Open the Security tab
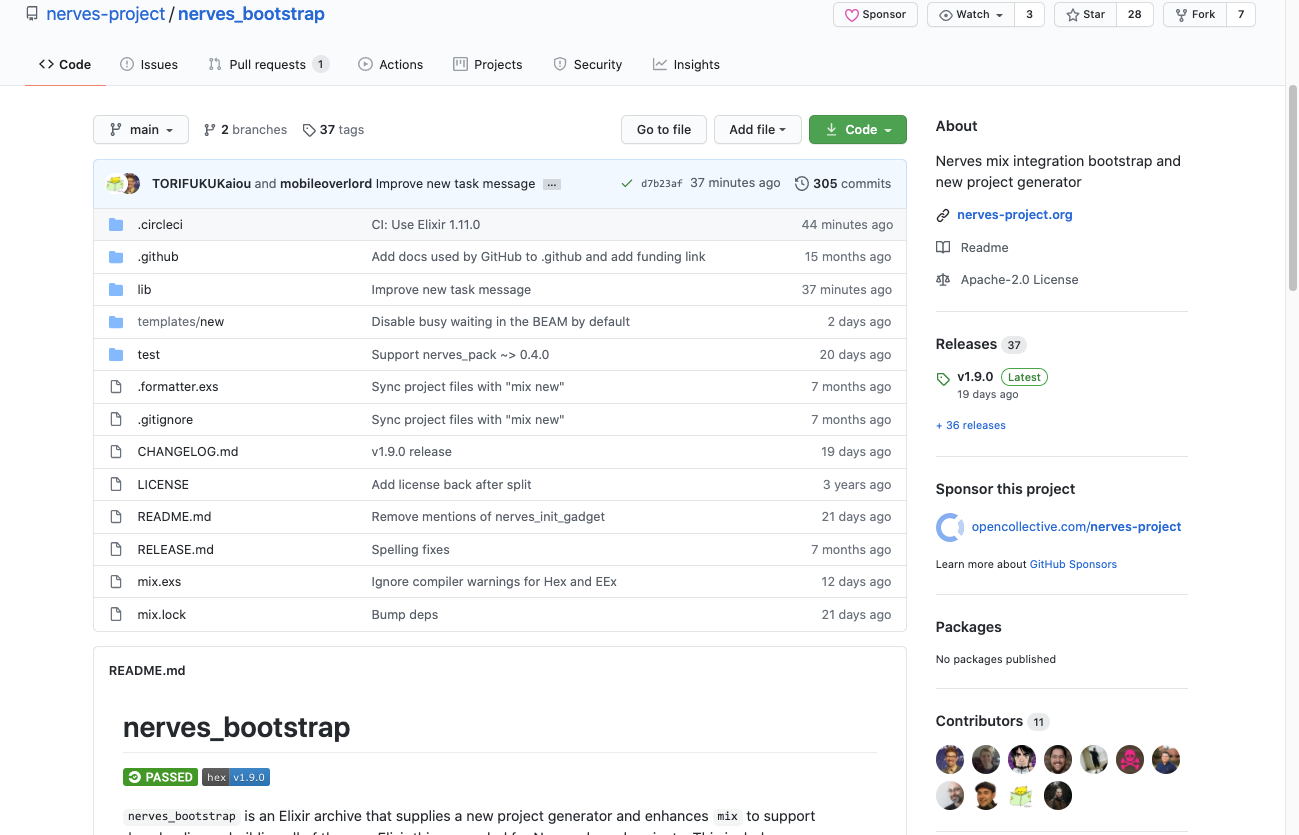This screenshot has width=1299, height=835. pyautogui.click(x=588, y=64)
